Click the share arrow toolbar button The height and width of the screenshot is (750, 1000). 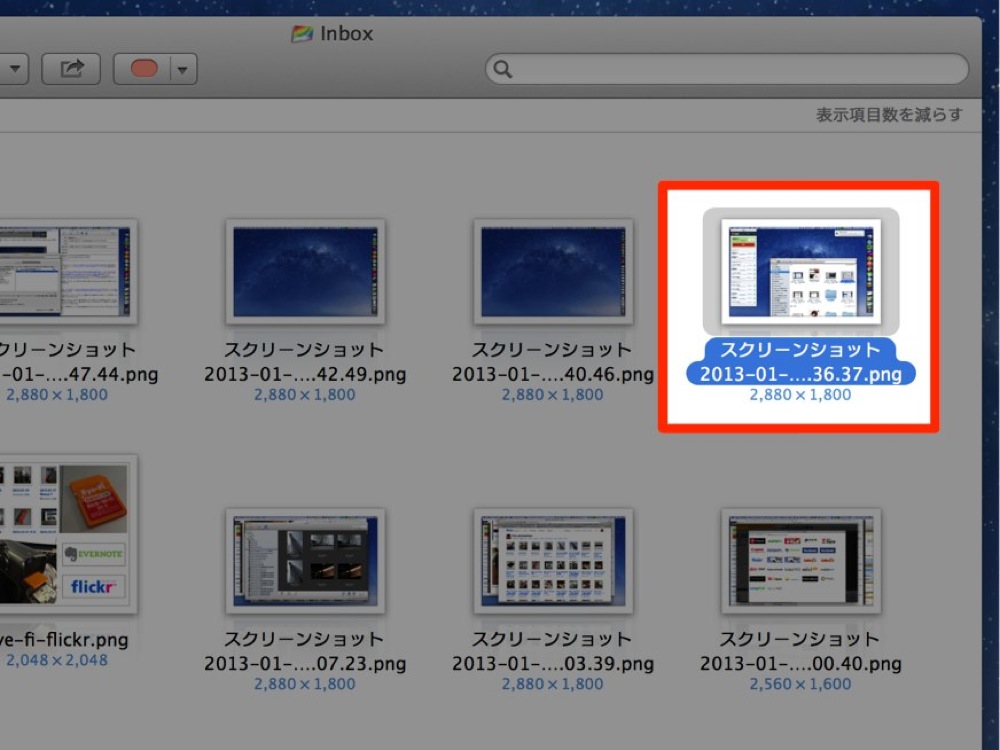(x=71, y=69)
